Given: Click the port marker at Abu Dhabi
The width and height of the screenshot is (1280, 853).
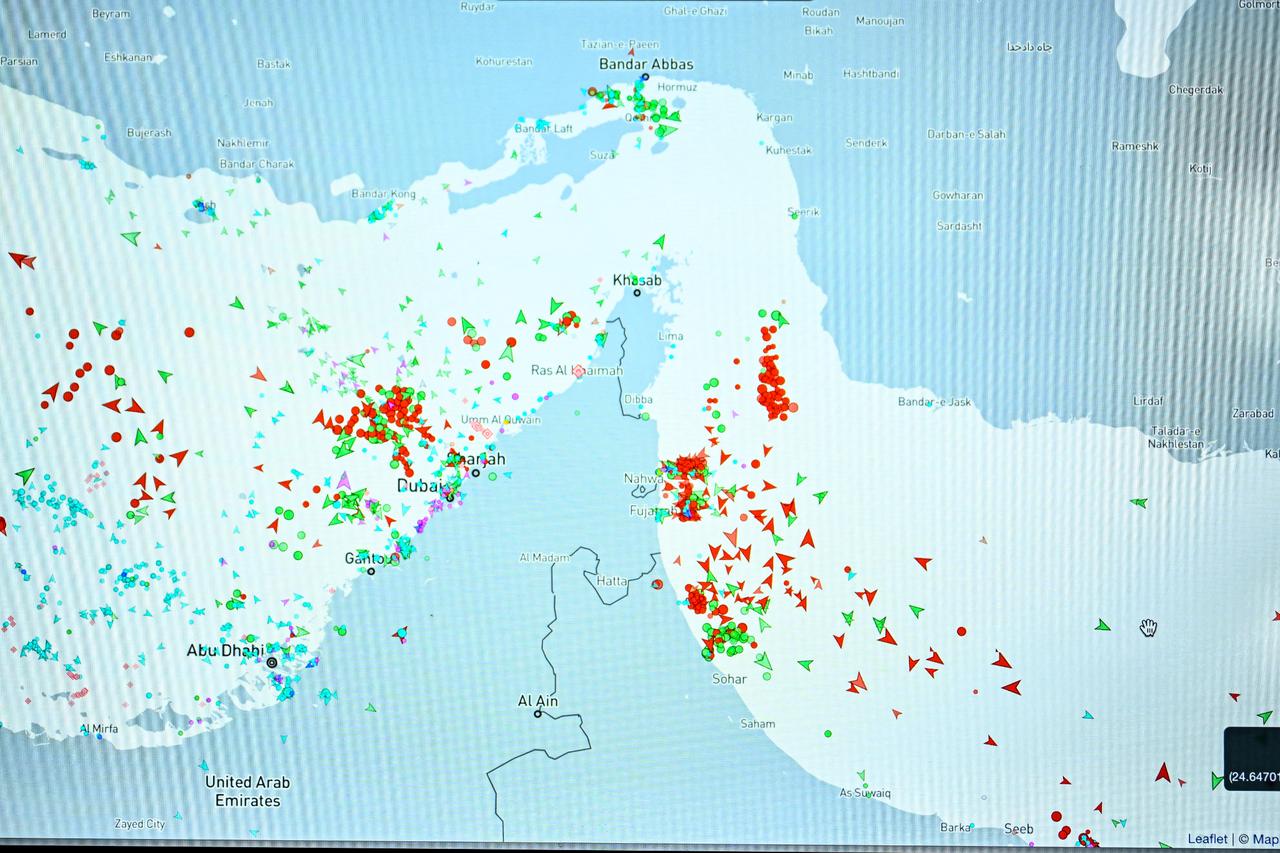Looking at the screenshot, I should (x=270, y=662).
